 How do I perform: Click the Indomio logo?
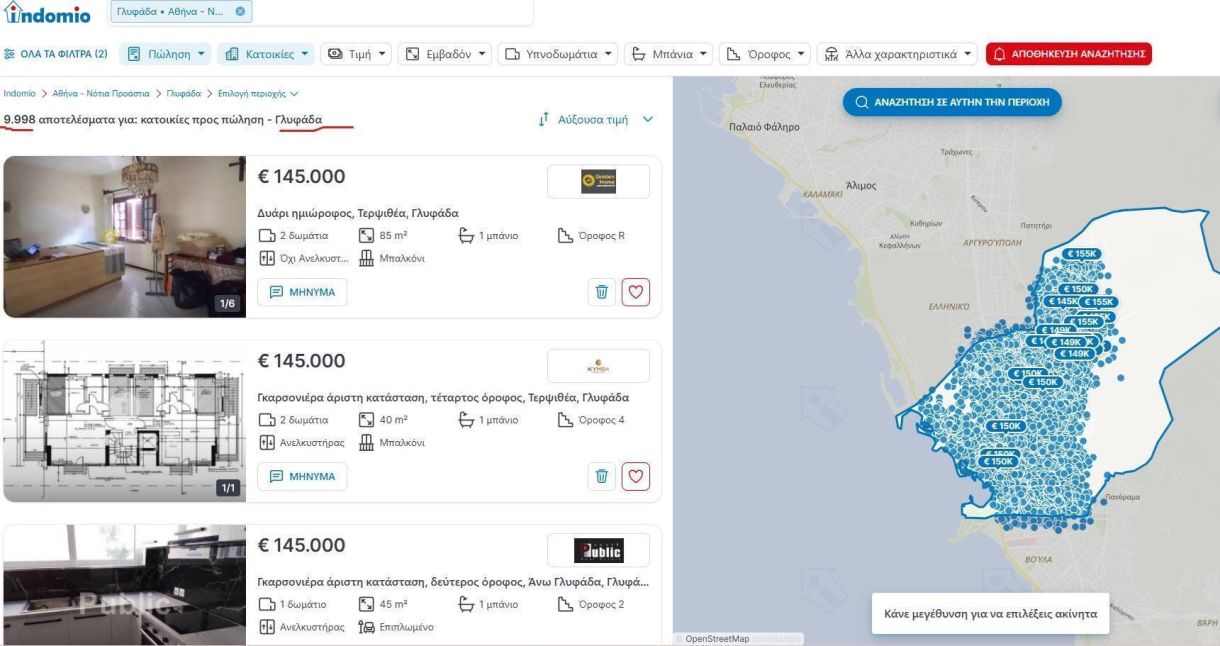pos(48,15)
